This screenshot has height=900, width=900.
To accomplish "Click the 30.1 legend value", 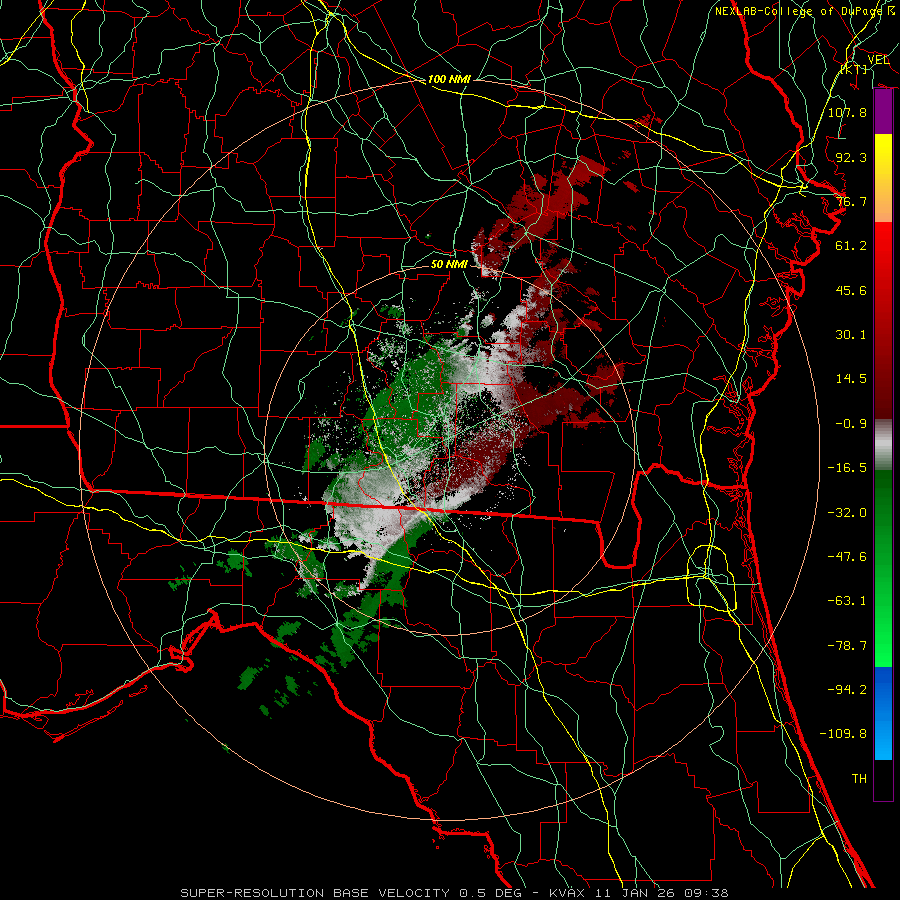I will click(x=851, y=335).
